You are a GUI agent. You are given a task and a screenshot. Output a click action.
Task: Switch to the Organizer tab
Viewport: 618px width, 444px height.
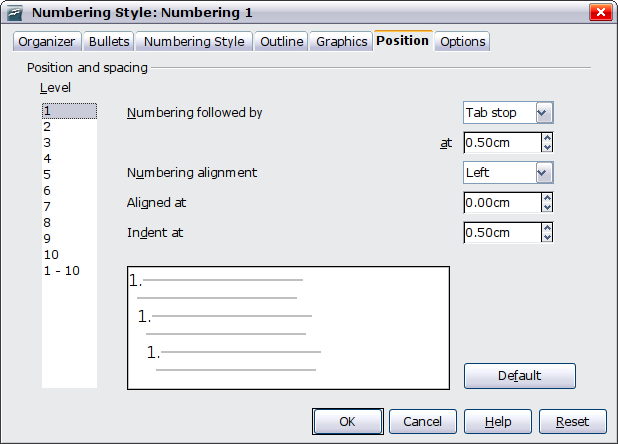[x=46, y=42]
